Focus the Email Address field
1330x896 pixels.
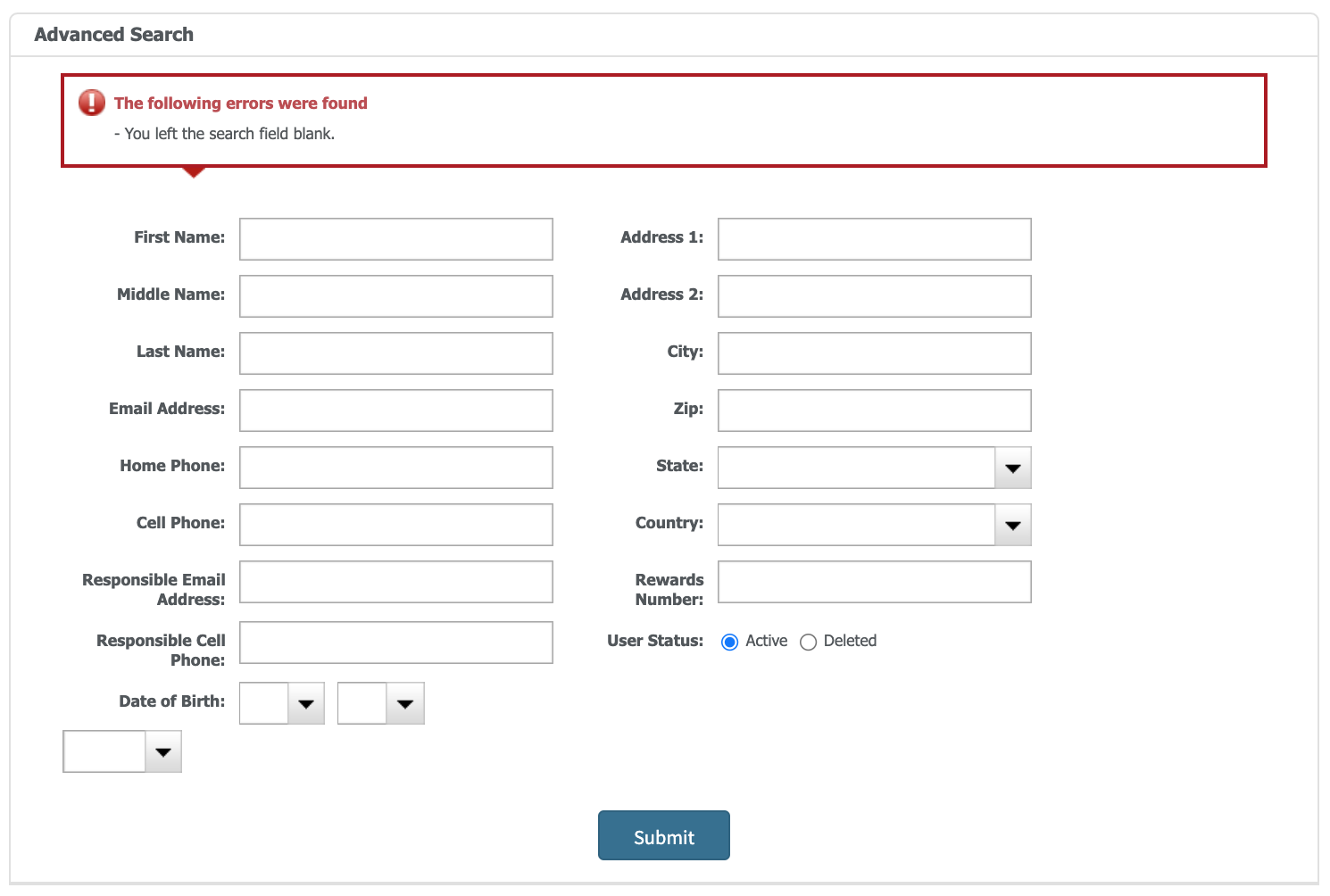point(396,411)
